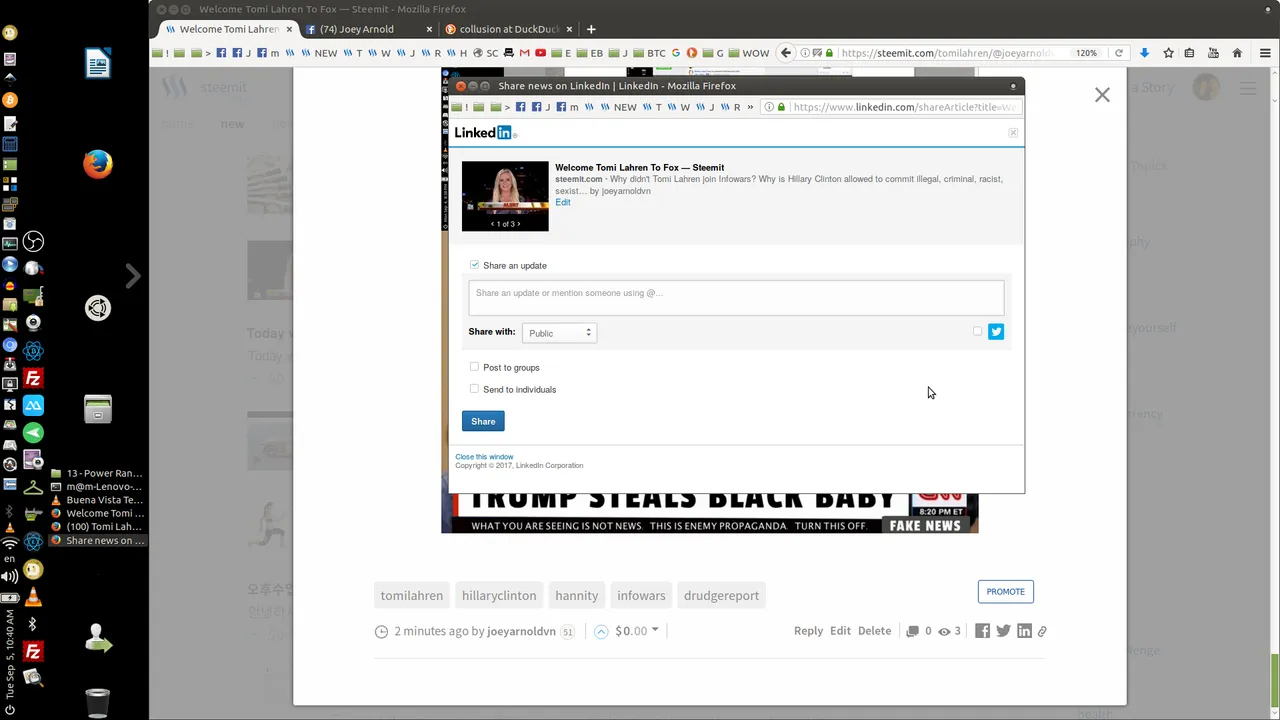Click Edit link in LinkedIn article preview
This screenshot has width=1280, height=720.
click(x=563, y=203)
